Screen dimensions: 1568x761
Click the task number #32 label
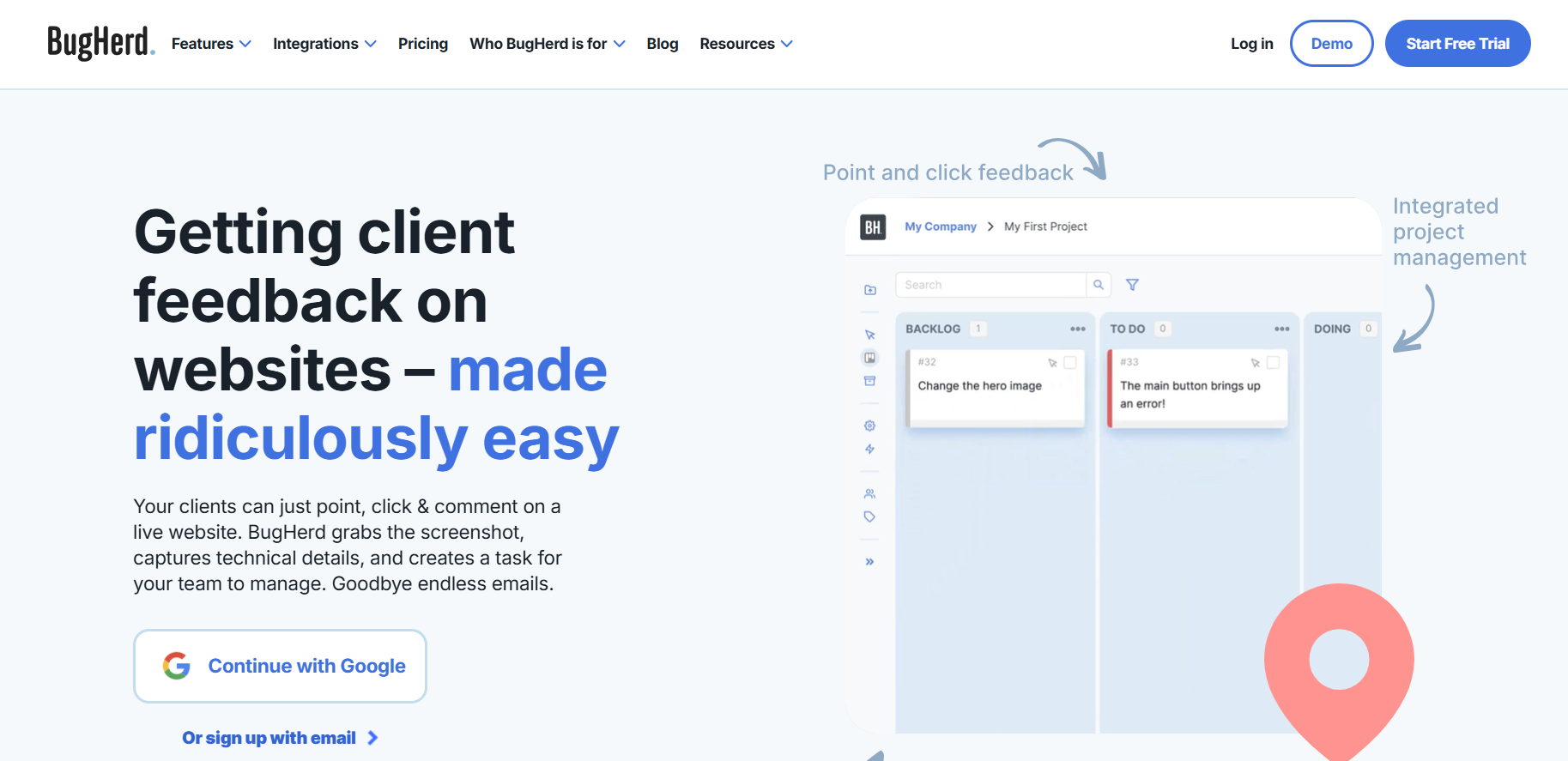927,362
